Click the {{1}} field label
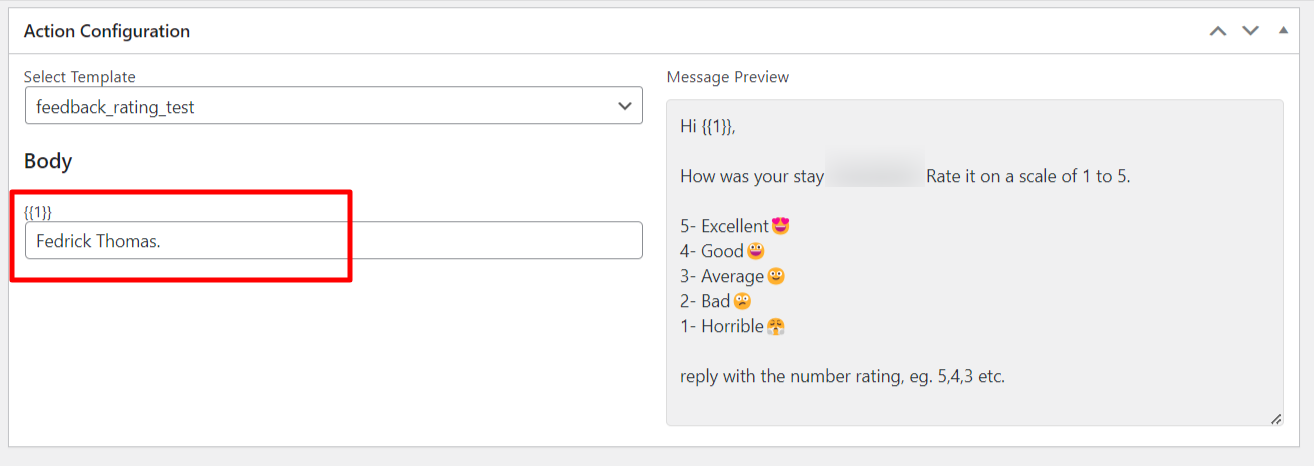 pos(38,212)
